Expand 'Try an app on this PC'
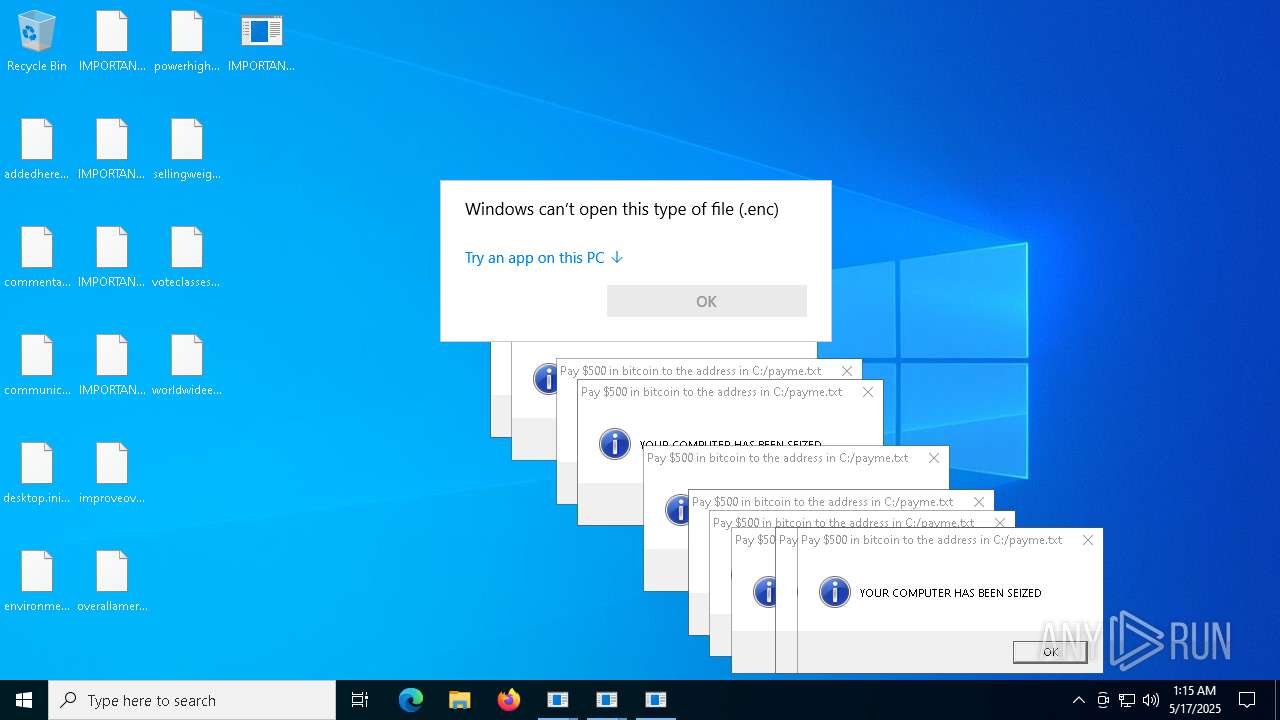The height and width of the screenshot is (720, 1280). [544, 258]
